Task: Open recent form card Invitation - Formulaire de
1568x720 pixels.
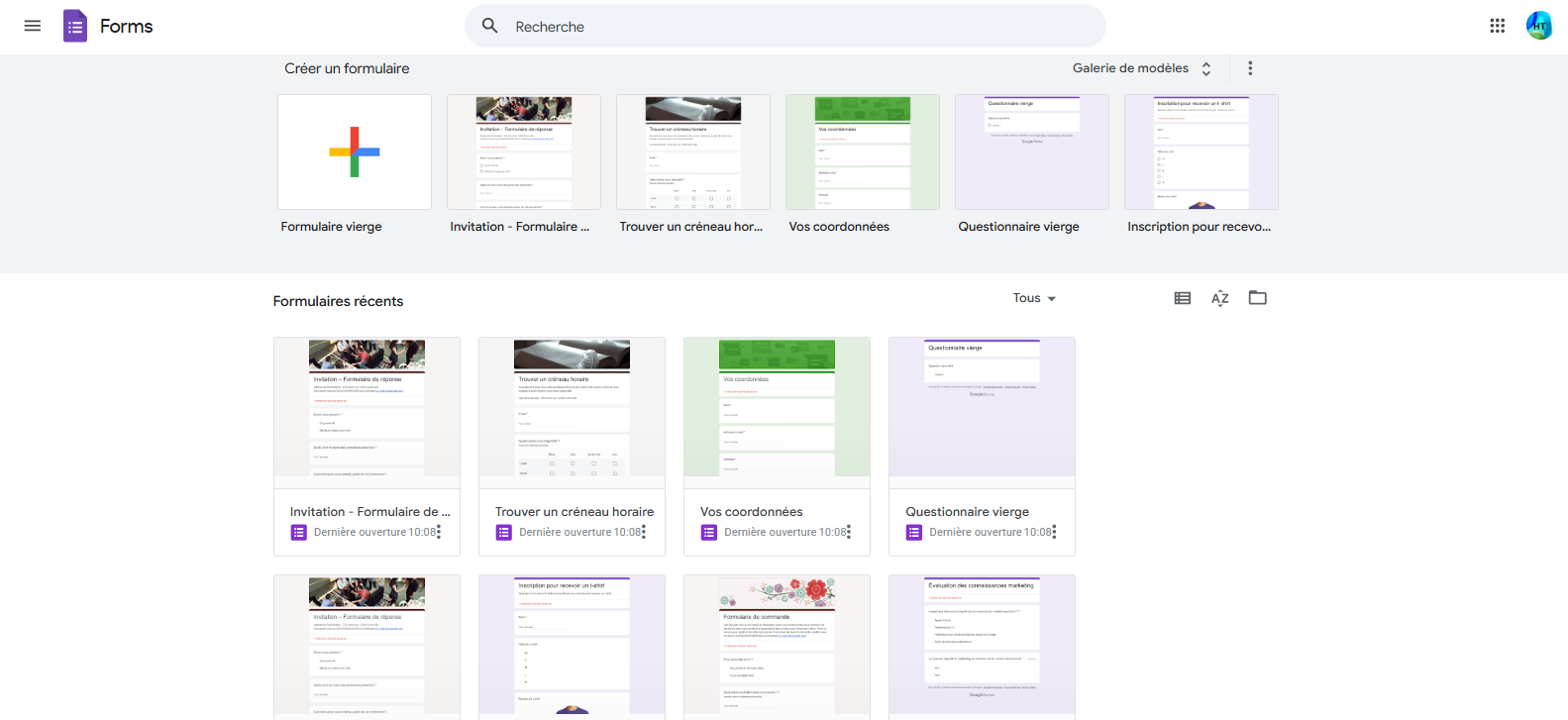Action: [366, 447]
